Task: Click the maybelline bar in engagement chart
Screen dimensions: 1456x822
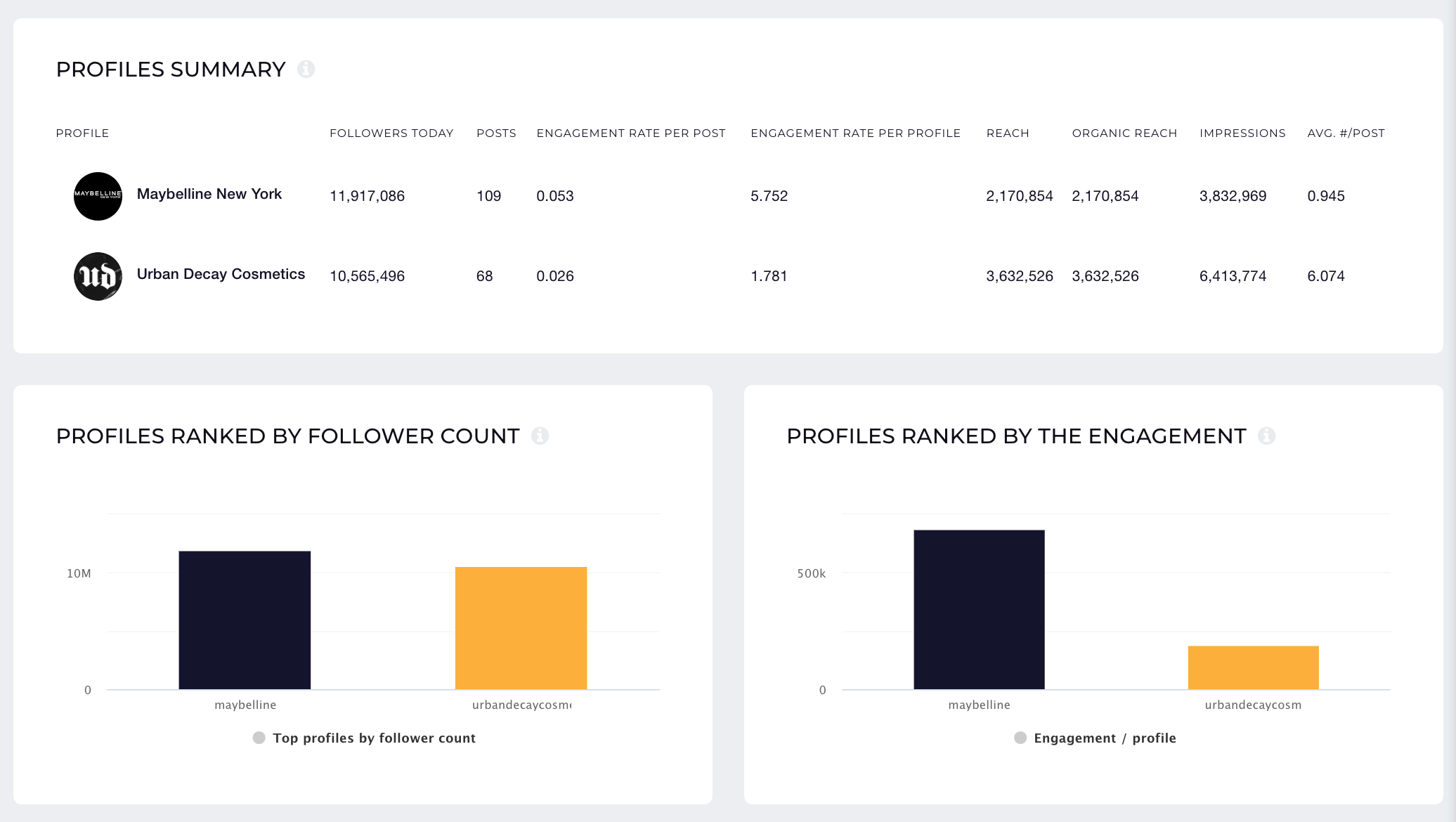Action: [979, 610]
